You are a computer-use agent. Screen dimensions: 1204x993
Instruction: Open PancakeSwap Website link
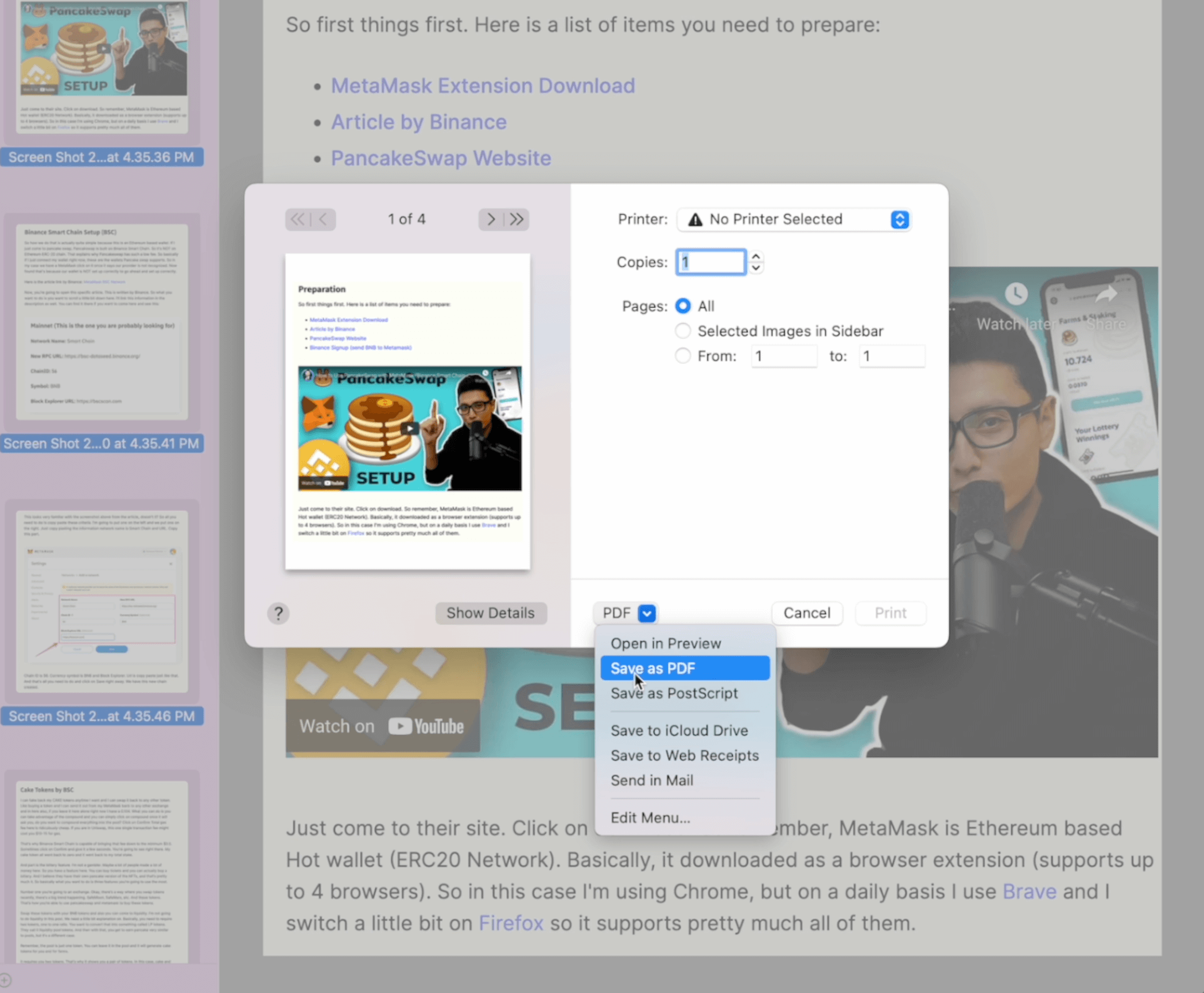(441, 158)
